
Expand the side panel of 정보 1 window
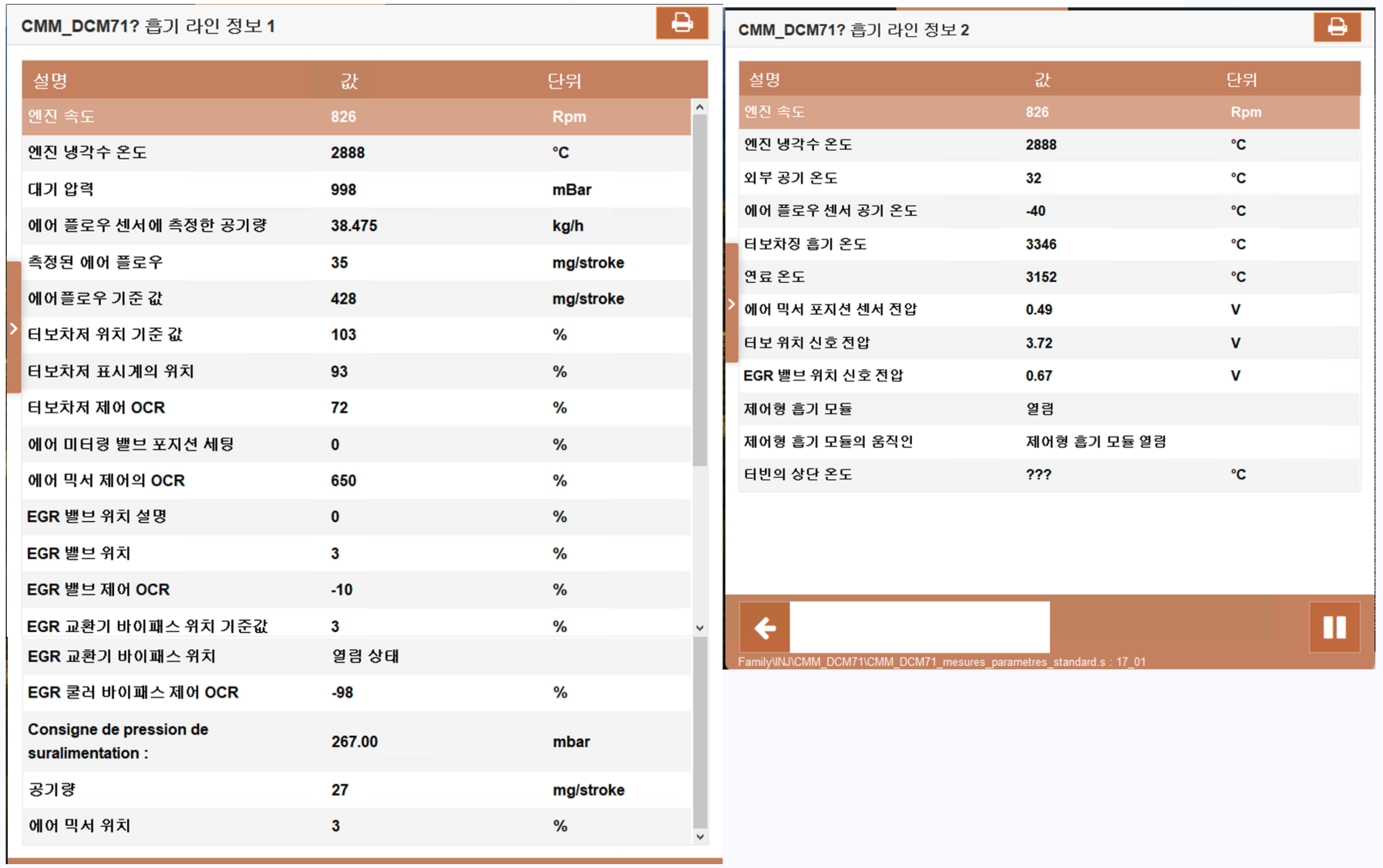pos(13,328)
